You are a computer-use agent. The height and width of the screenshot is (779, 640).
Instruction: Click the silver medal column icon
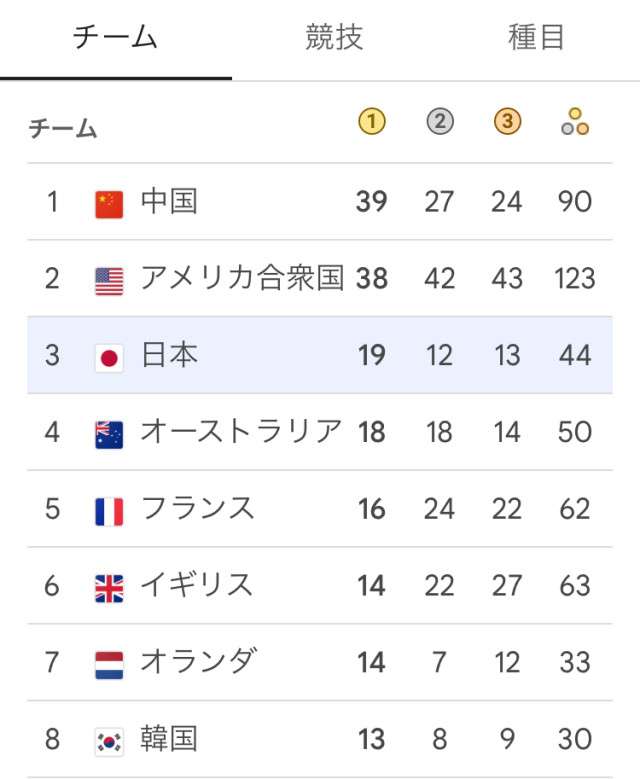[x=439, y=122]
